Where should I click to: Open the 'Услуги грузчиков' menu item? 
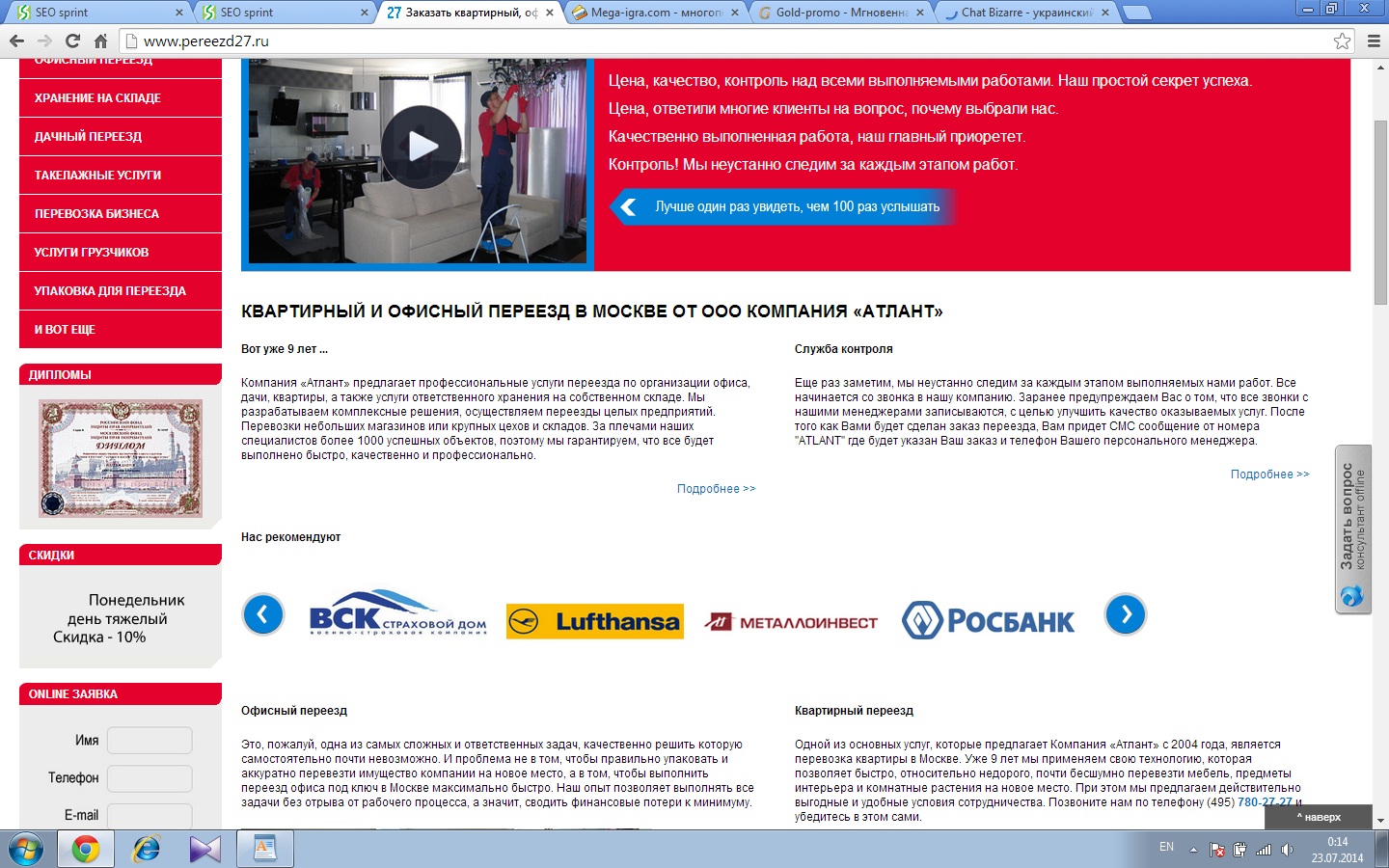[121, 253]
